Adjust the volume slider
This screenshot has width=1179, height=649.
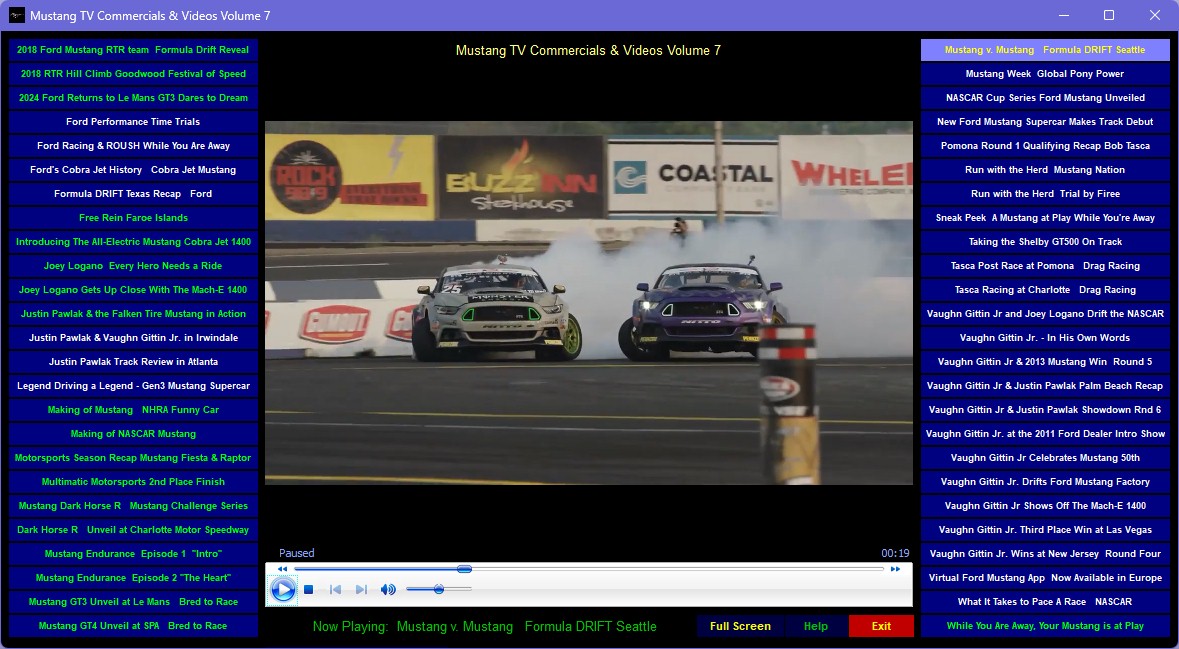tap(438, 590)
